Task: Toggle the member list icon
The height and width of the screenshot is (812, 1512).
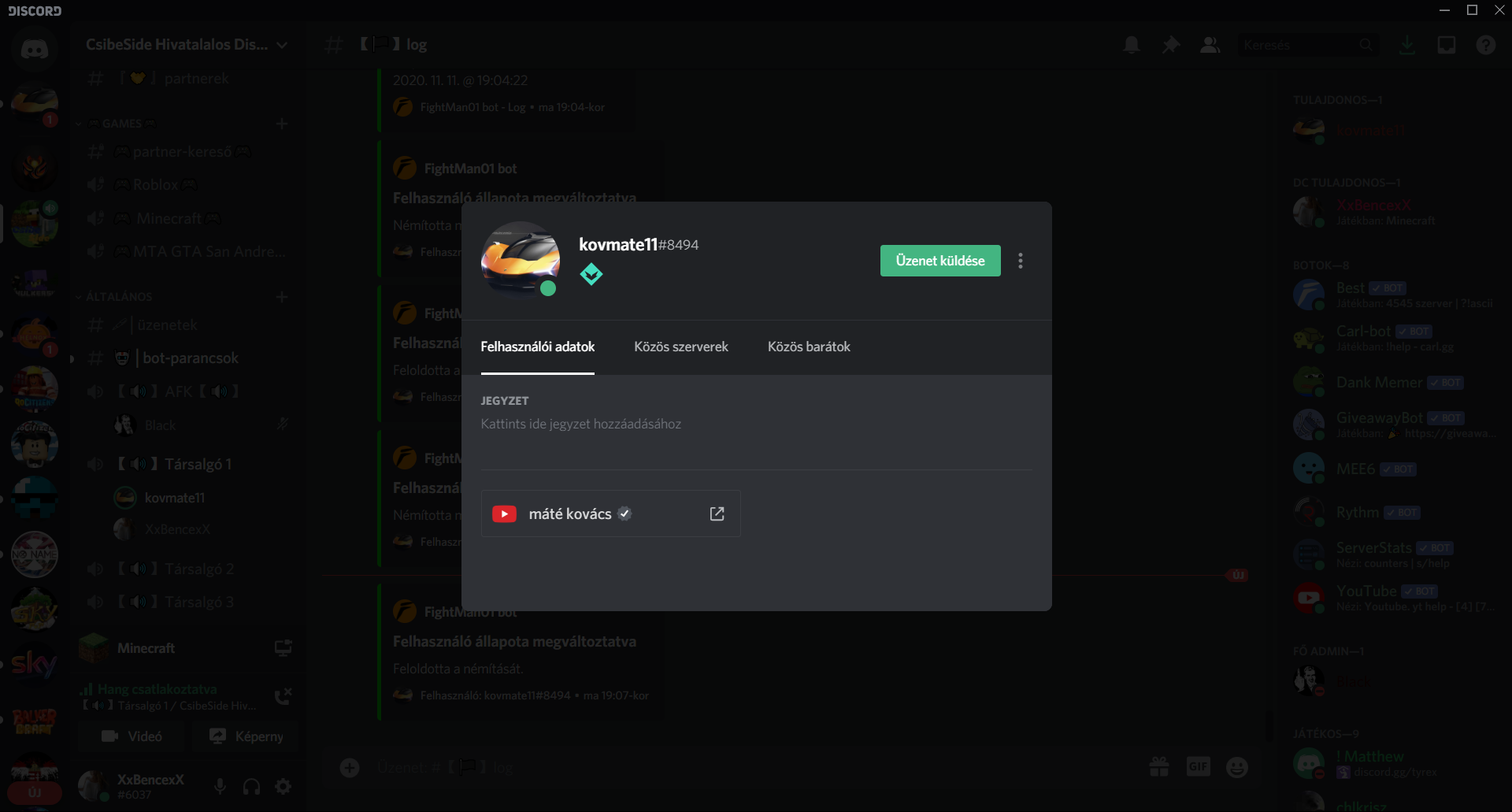Action: click(x=1210, y=45)
